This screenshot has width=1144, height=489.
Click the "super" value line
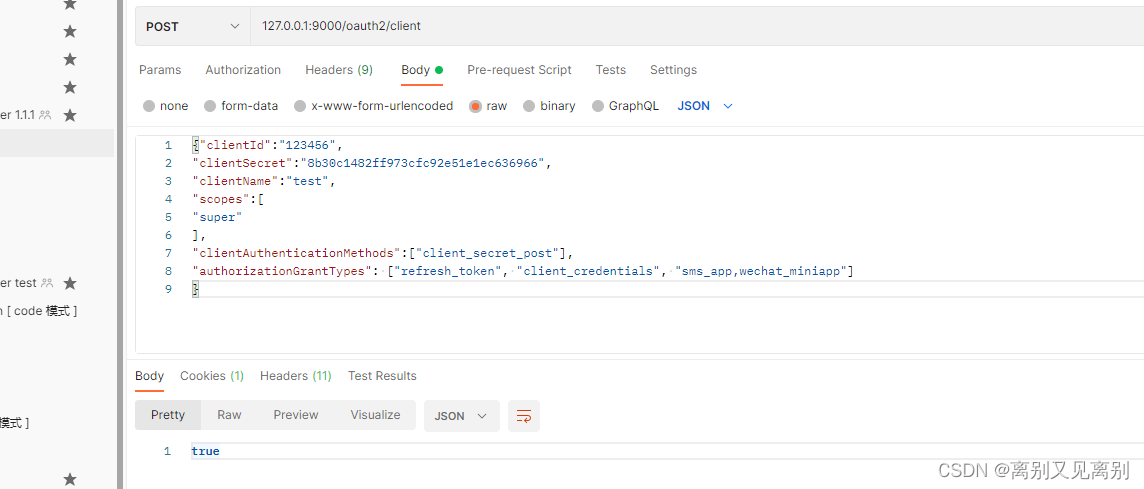pyautogui.click(x=217, y=217)
